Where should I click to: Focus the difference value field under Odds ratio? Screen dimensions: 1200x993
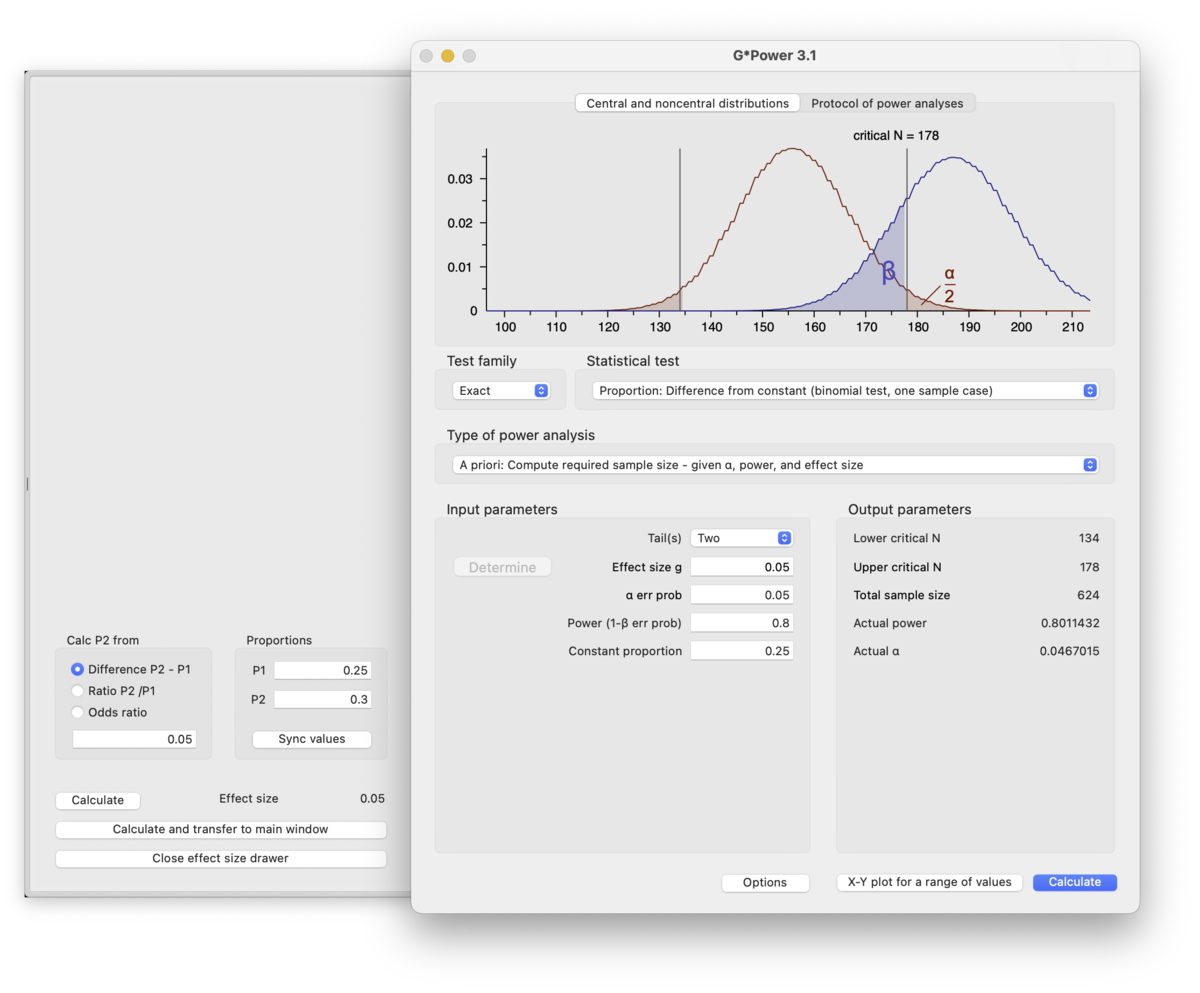click(135, 739)
